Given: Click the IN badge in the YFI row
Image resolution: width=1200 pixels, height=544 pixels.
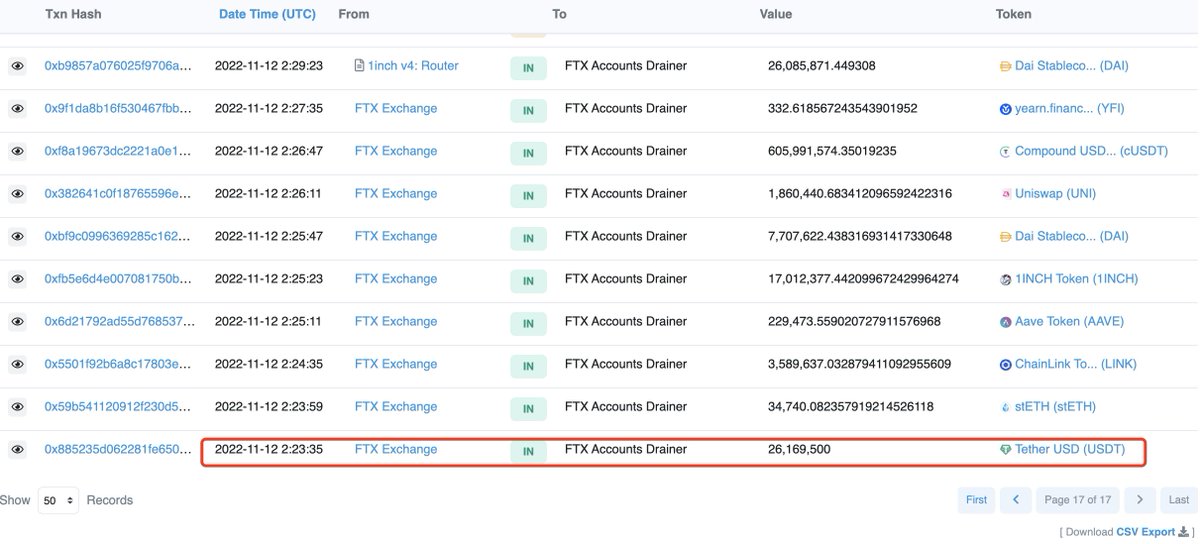Looking at the screenshot, I should click(528, 110).
